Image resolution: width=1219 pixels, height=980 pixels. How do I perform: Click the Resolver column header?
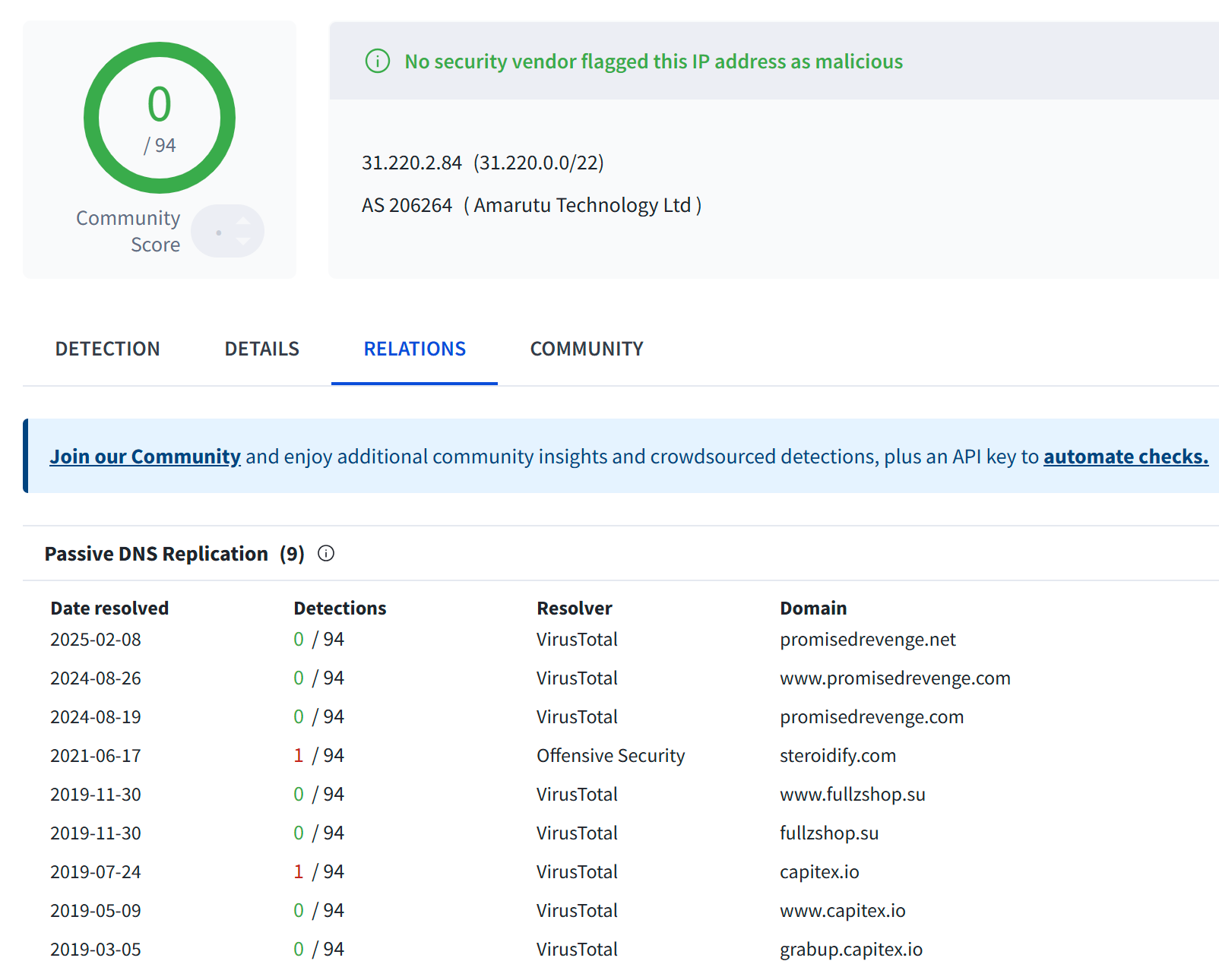[x=575, y=608]
